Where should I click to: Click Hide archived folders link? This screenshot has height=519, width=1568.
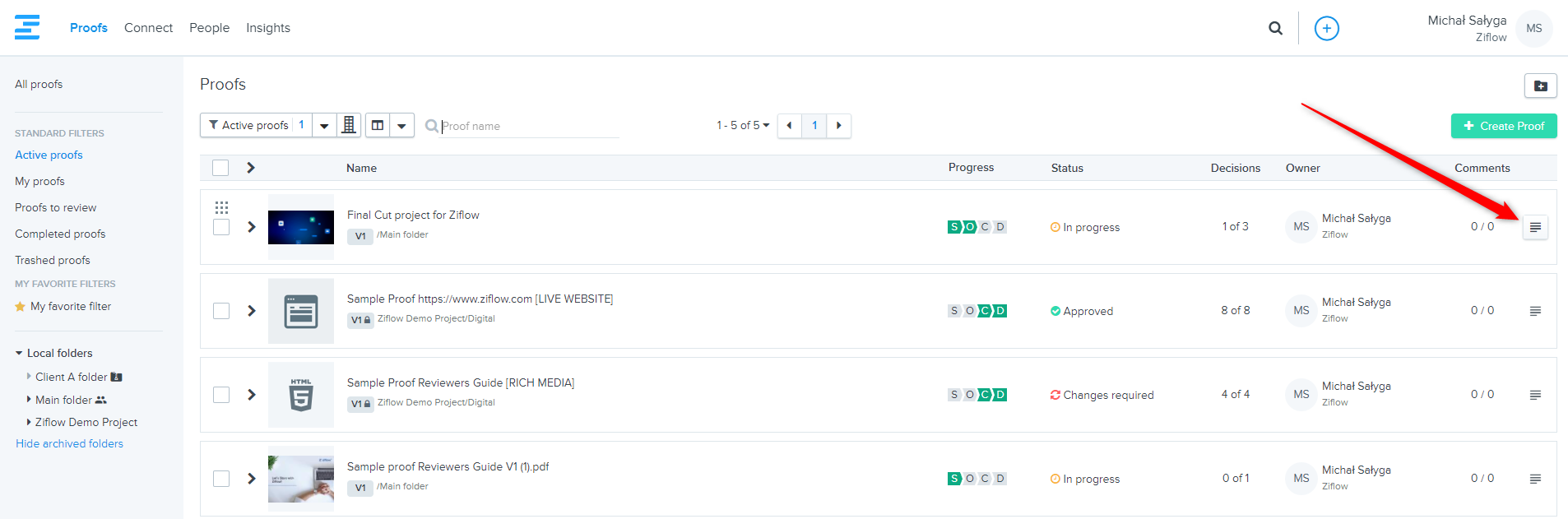pos(69,443)
